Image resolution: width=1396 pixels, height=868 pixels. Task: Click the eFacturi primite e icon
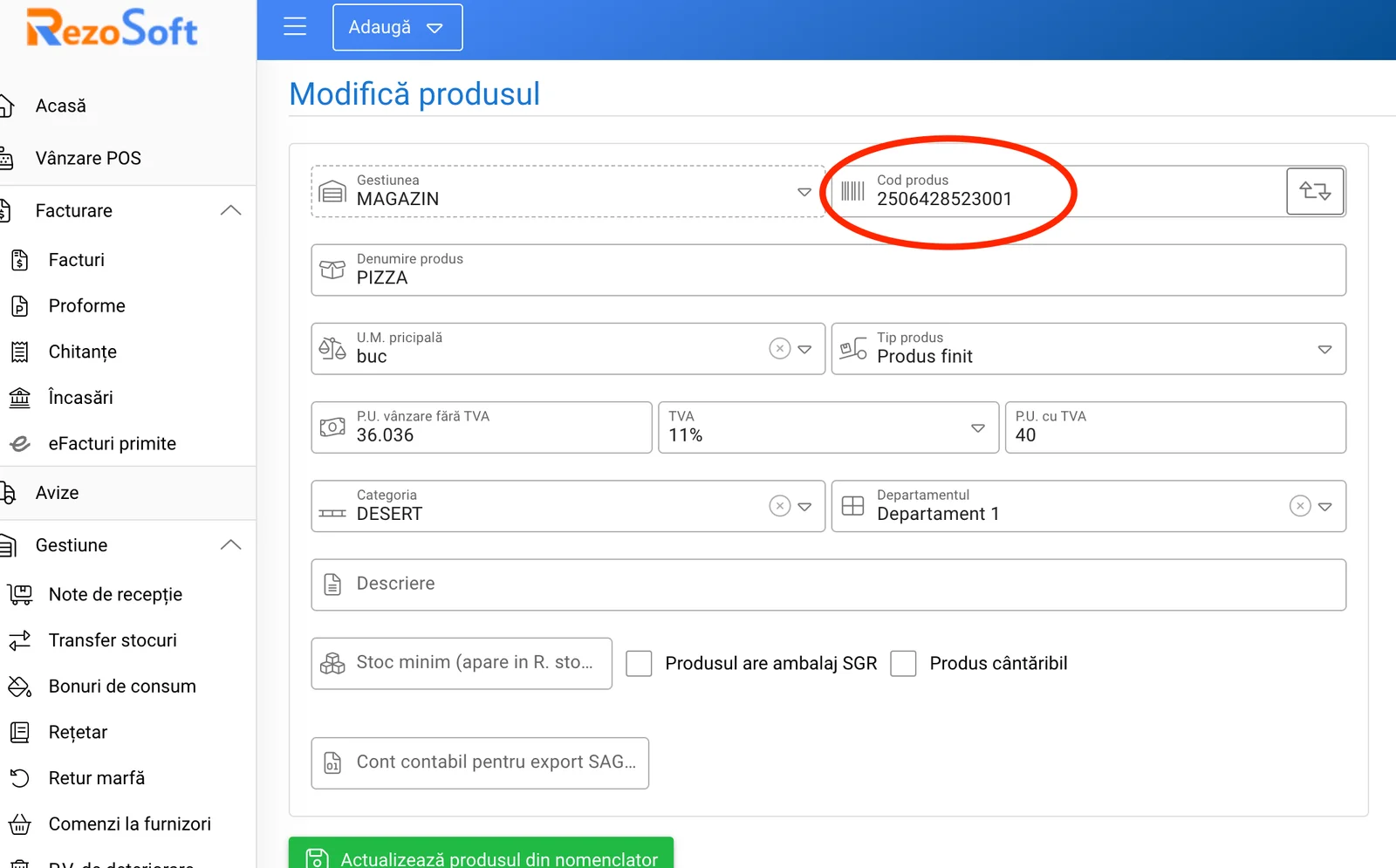19,444
